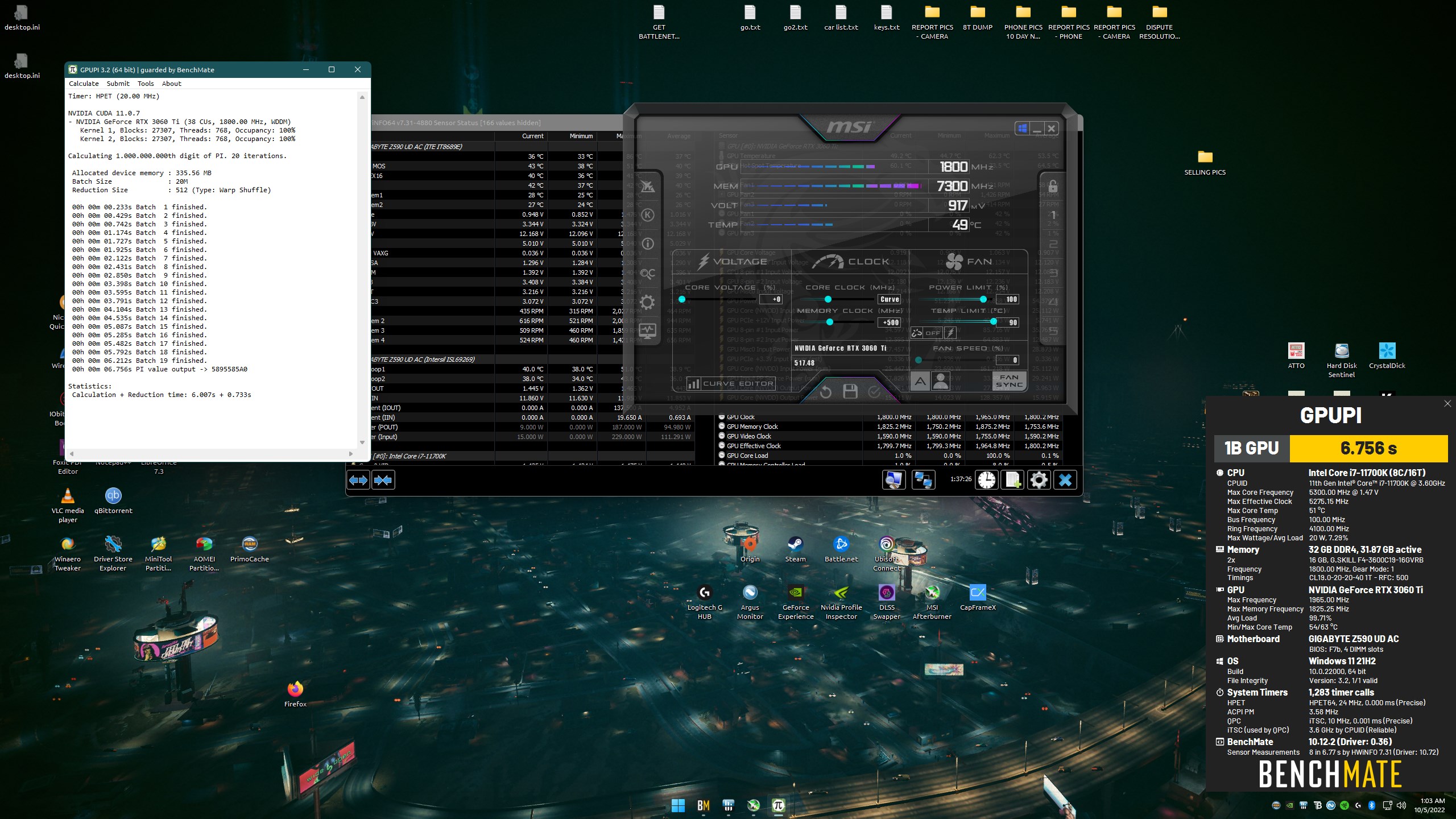1456x819 pixels.
Task: Click GPUPI horizontal scrollbar right arrow
Action: coord(350,454)
